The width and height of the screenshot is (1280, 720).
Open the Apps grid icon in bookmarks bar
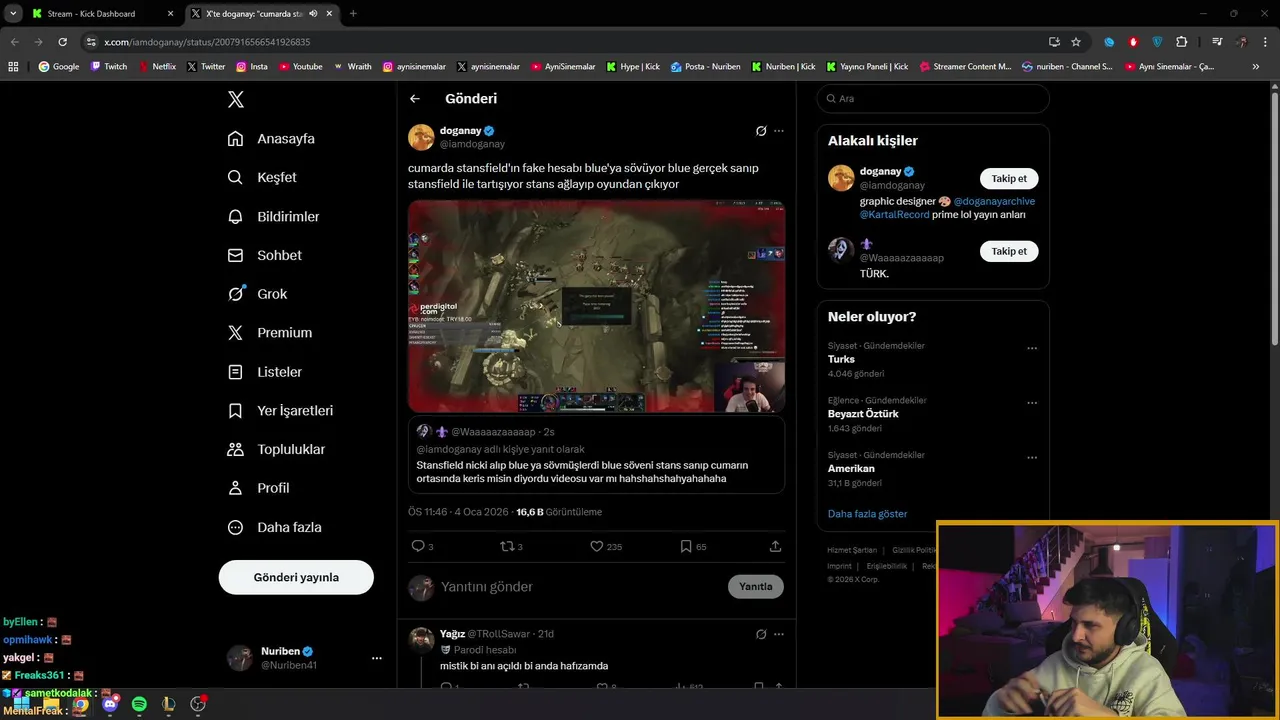pyautogui.click(x=13, y=67)
